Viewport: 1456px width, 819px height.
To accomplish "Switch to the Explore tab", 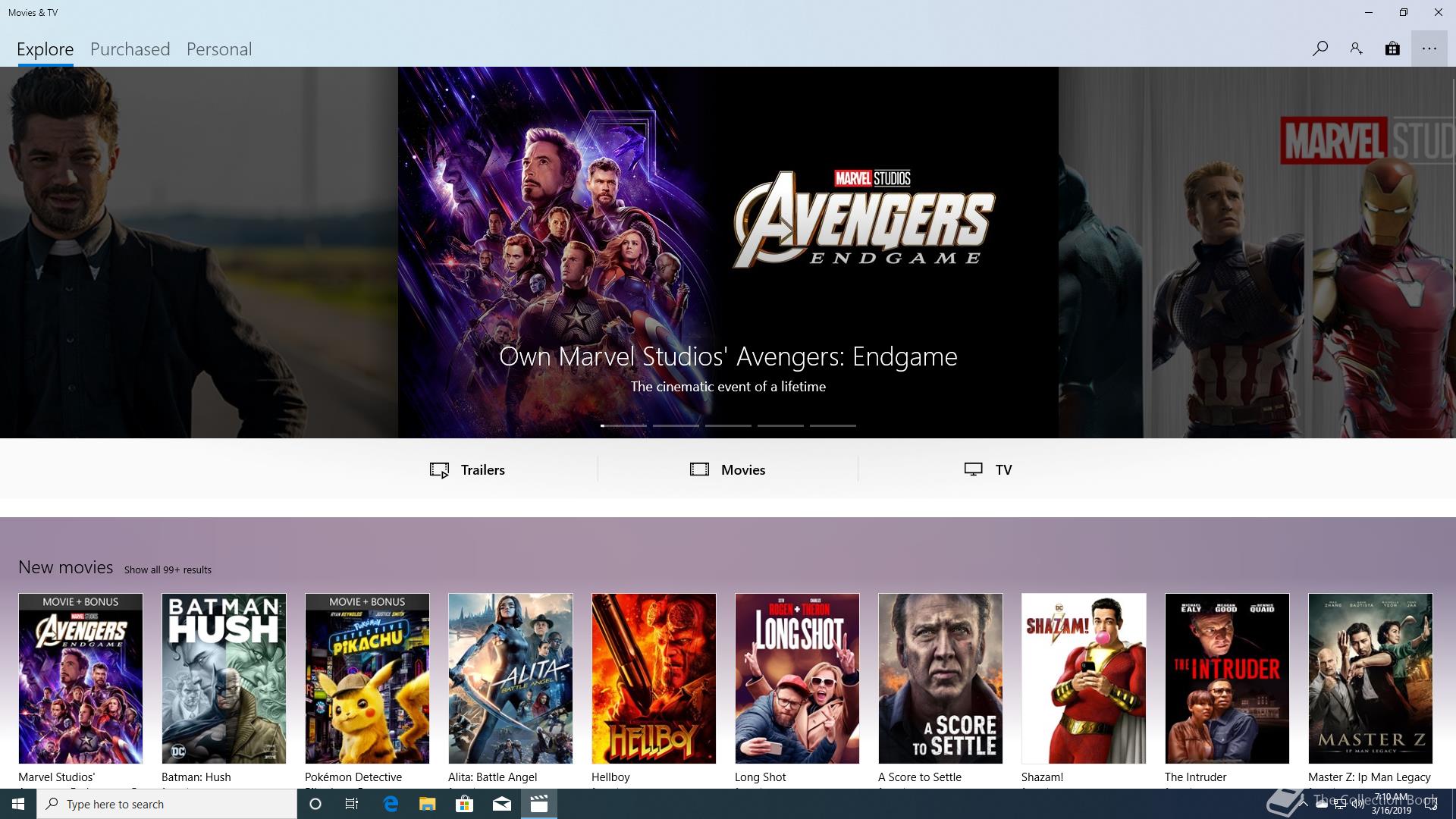I will [45, 49].
